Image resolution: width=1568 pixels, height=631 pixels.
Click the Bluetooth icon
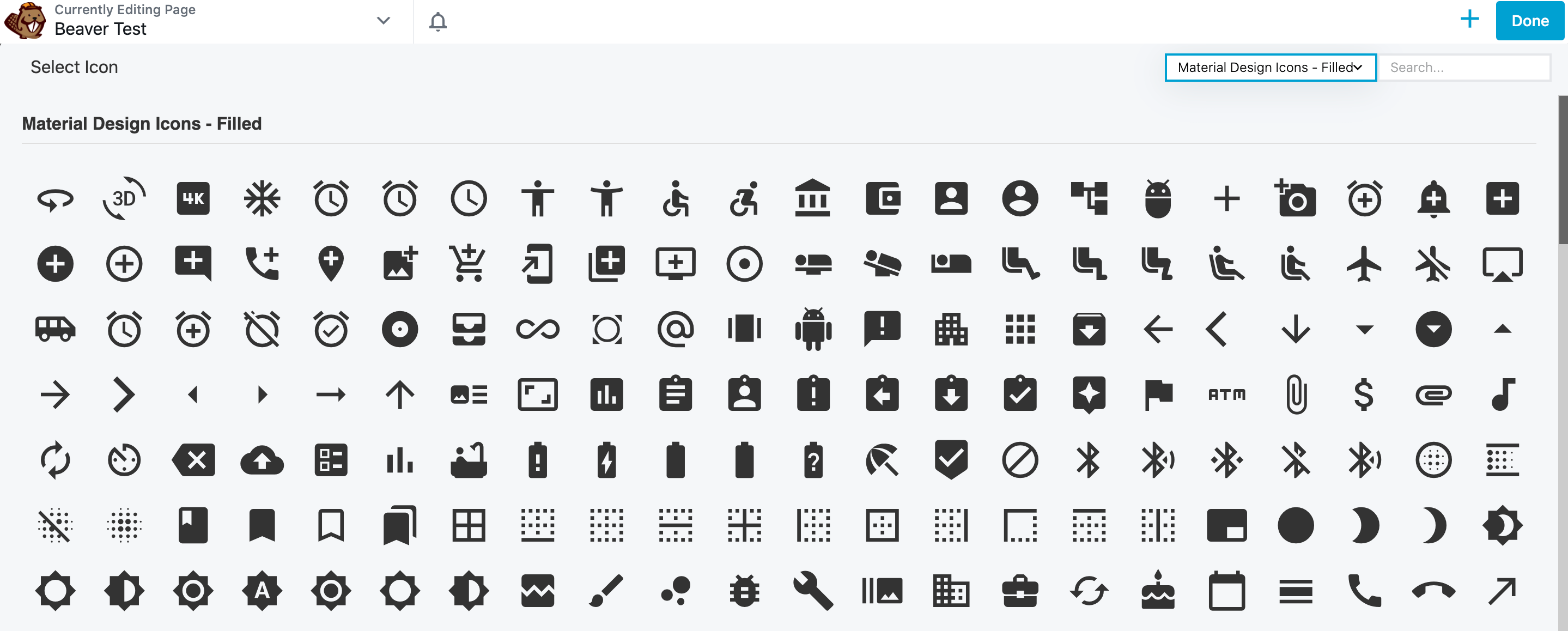(x=1087, y=458)
